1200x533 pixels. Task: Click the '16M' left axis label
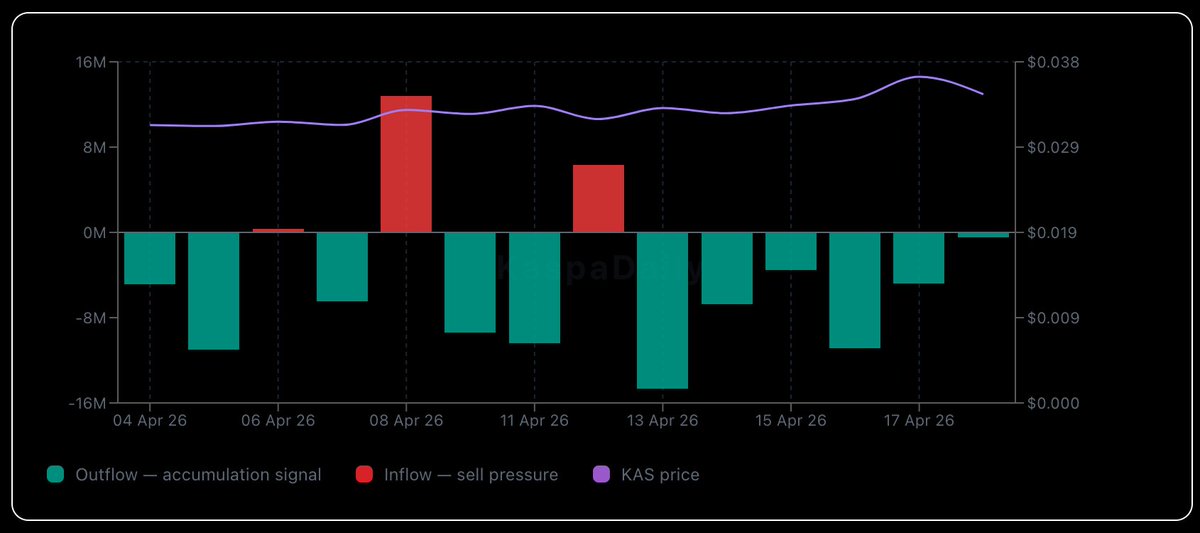pos(90,63)
